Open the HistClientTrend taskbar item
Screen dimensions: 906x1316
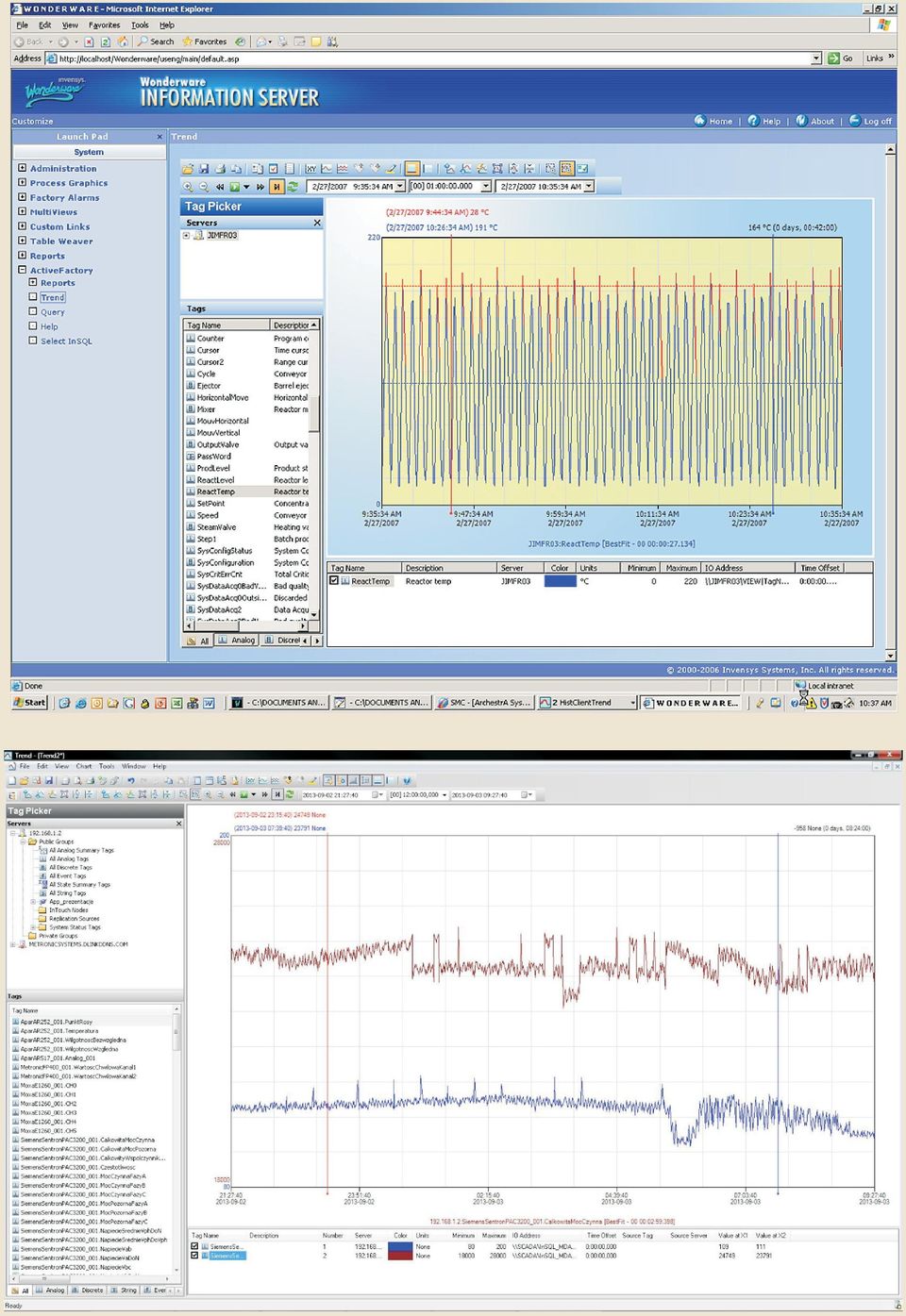pos(587,703)
